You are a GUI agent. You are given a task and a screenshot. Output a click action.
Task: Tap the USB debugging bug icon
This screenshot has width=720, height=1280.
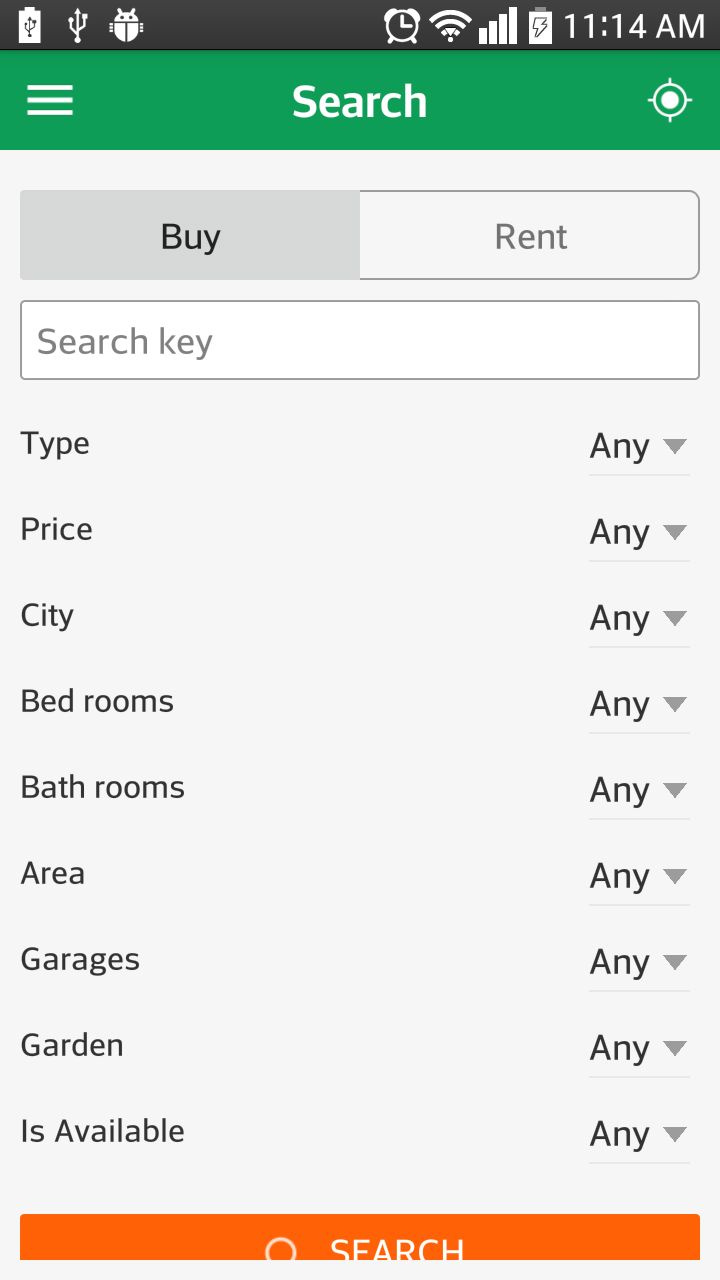click(x=126, y=25)
